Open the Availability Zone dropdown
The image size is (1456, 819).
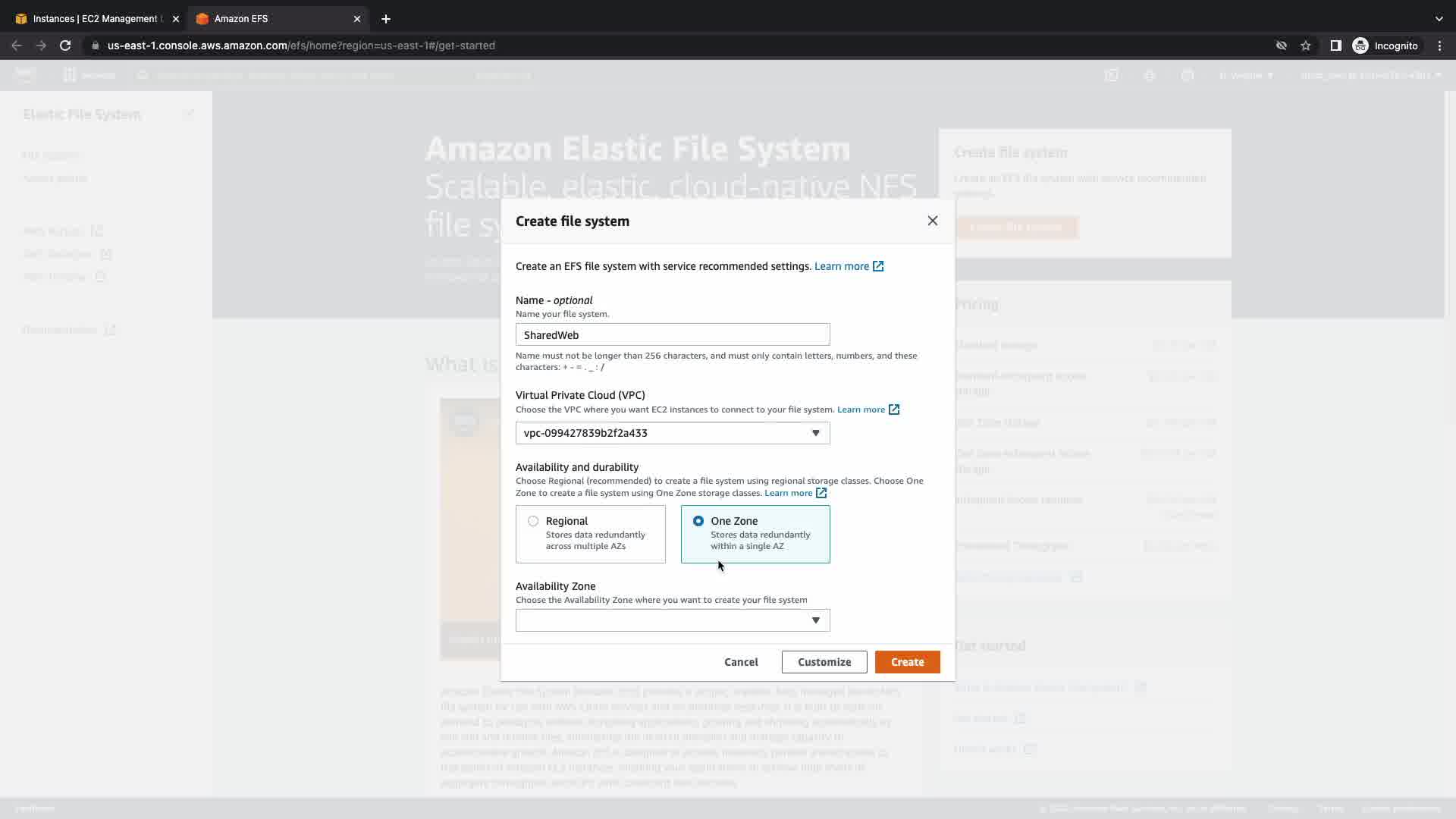(x=672, y=620)
